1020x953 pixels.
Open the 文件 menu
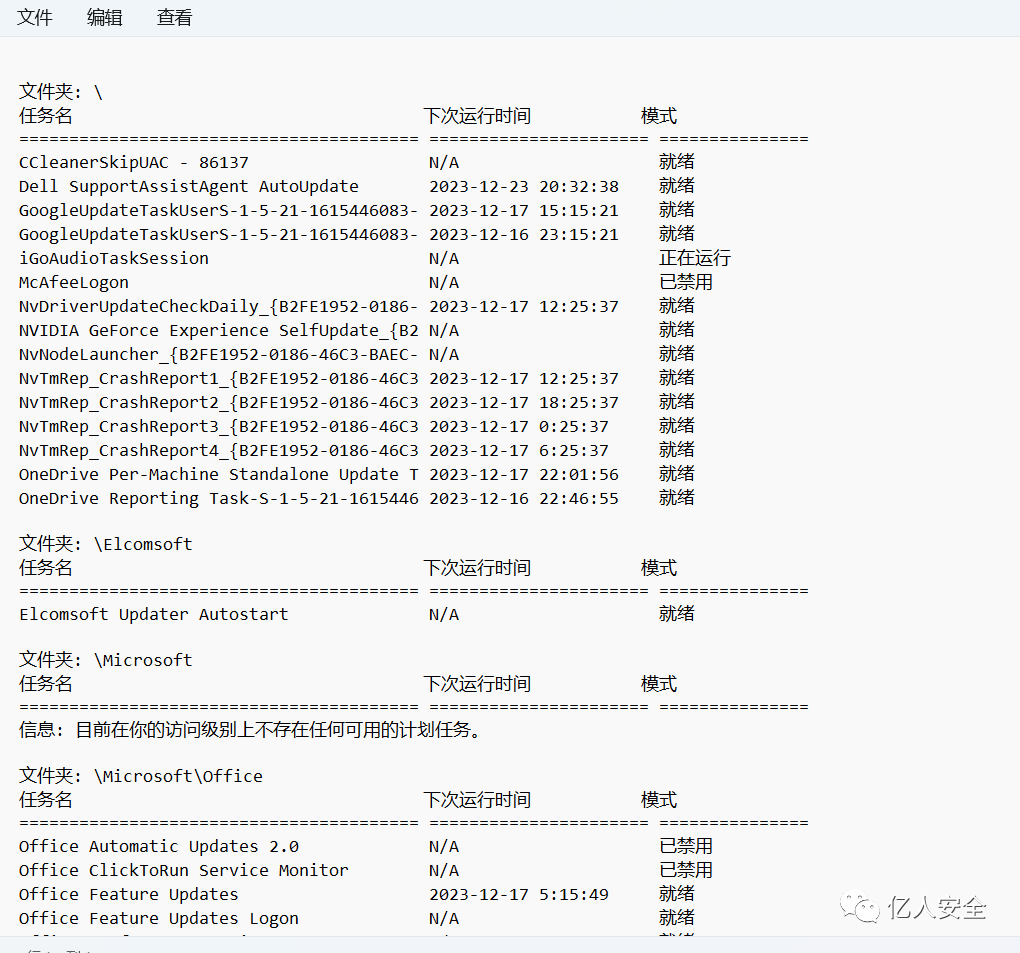(x=34, y=18)
